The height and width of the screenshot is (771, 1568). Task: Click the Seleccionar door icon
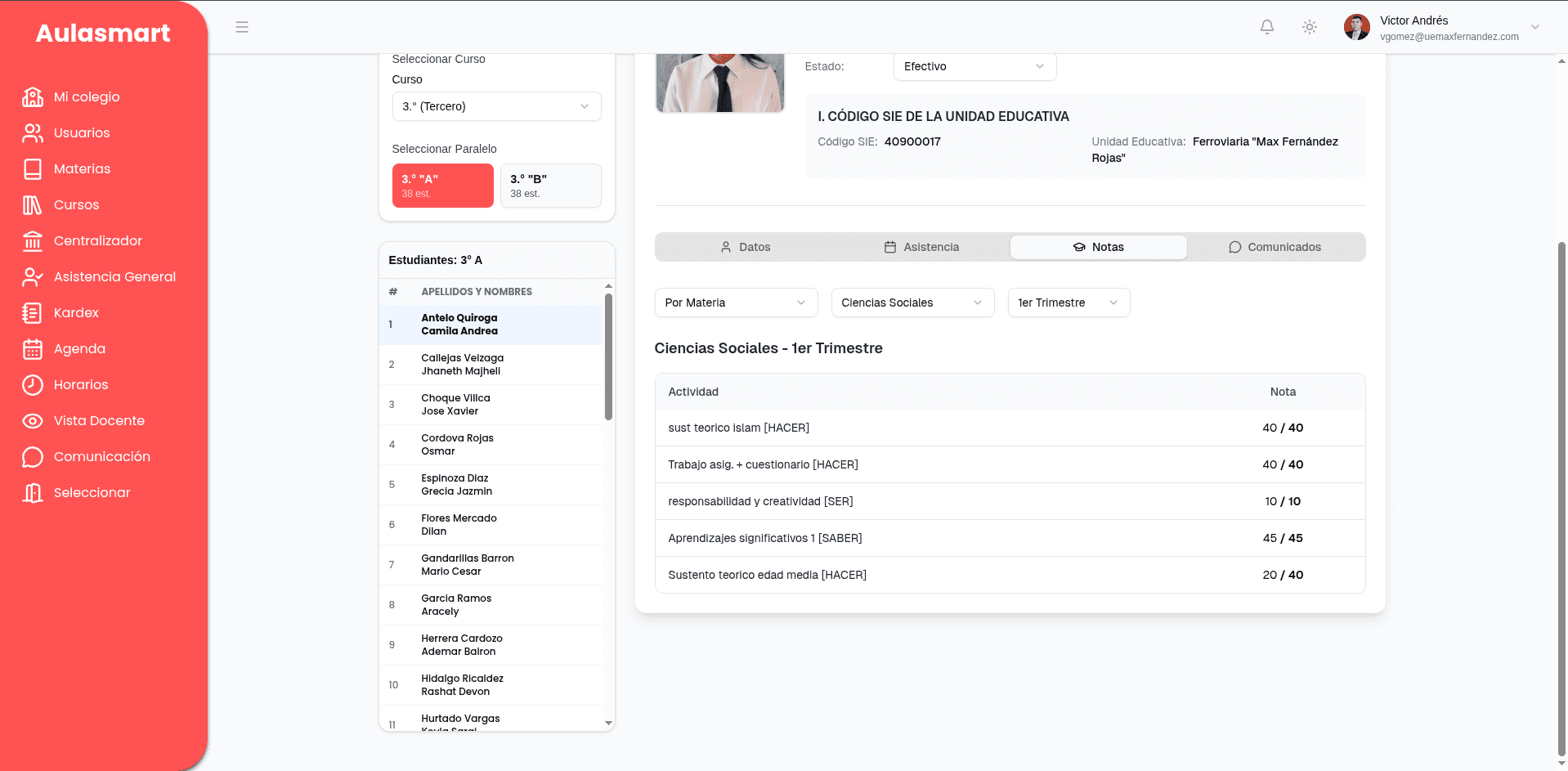click(33, 493)
